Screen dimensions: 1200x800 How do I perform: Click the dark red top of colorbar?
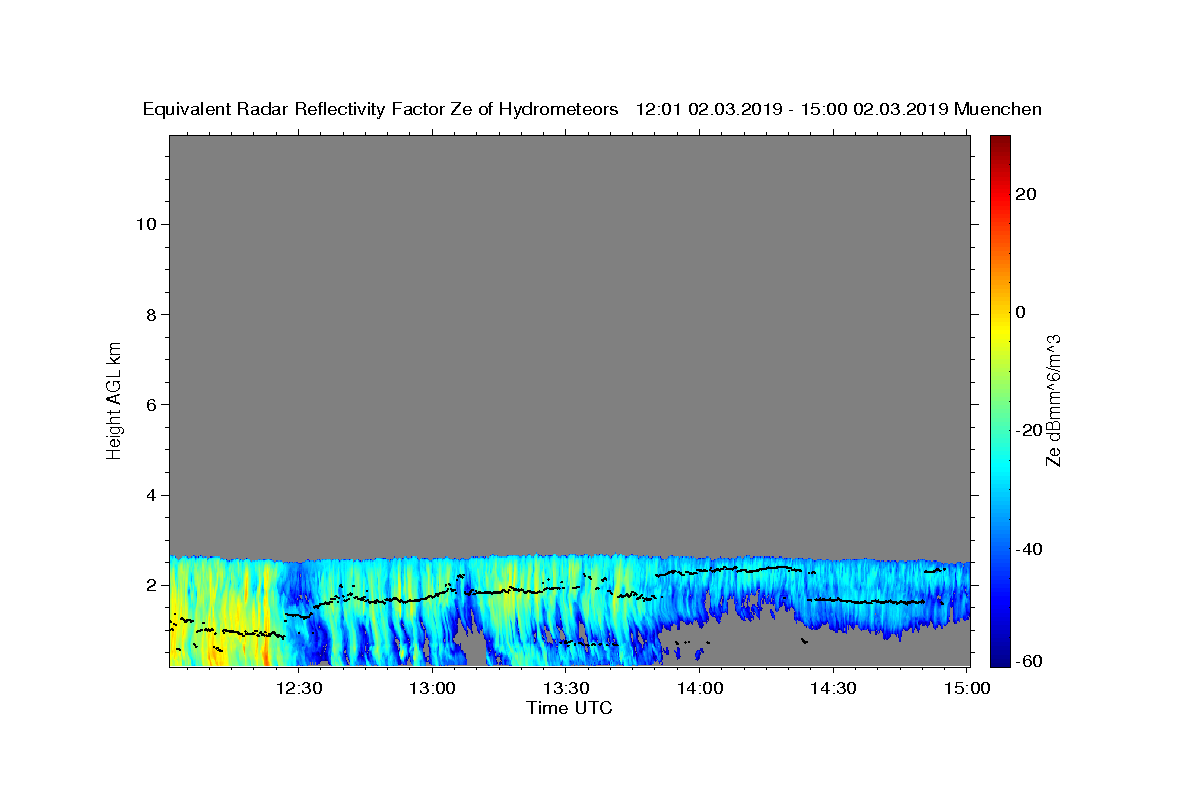click(x=1000, y=143)
